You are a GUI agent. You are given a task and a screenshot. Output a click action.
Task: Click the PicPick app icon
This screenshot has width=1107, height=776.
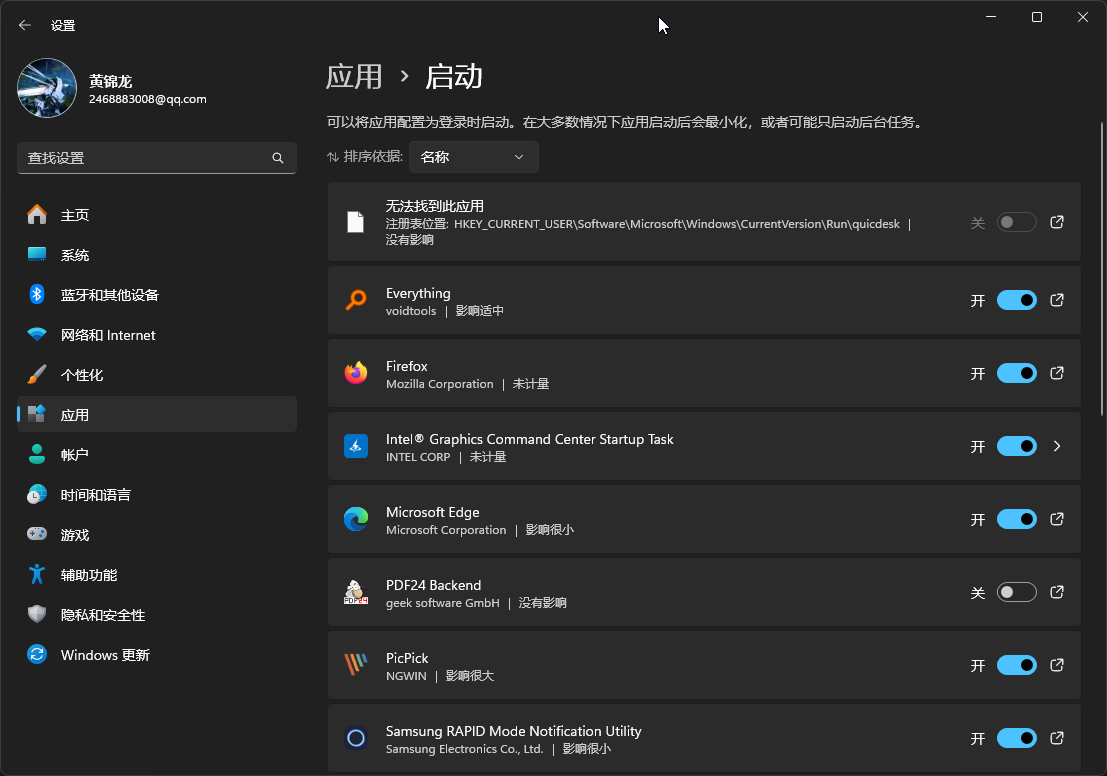click(x=355, y=665)
